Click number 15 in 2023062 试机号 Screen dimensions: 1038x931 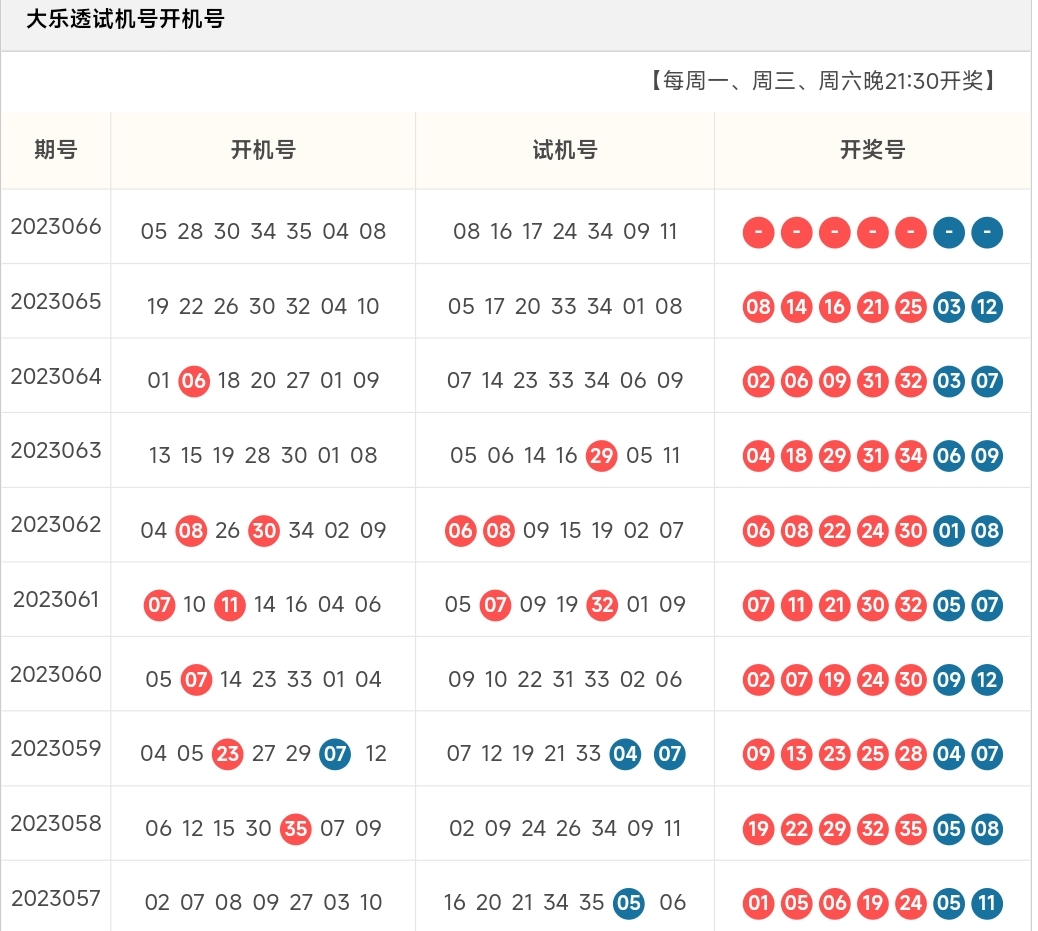[x=570, y=530]
